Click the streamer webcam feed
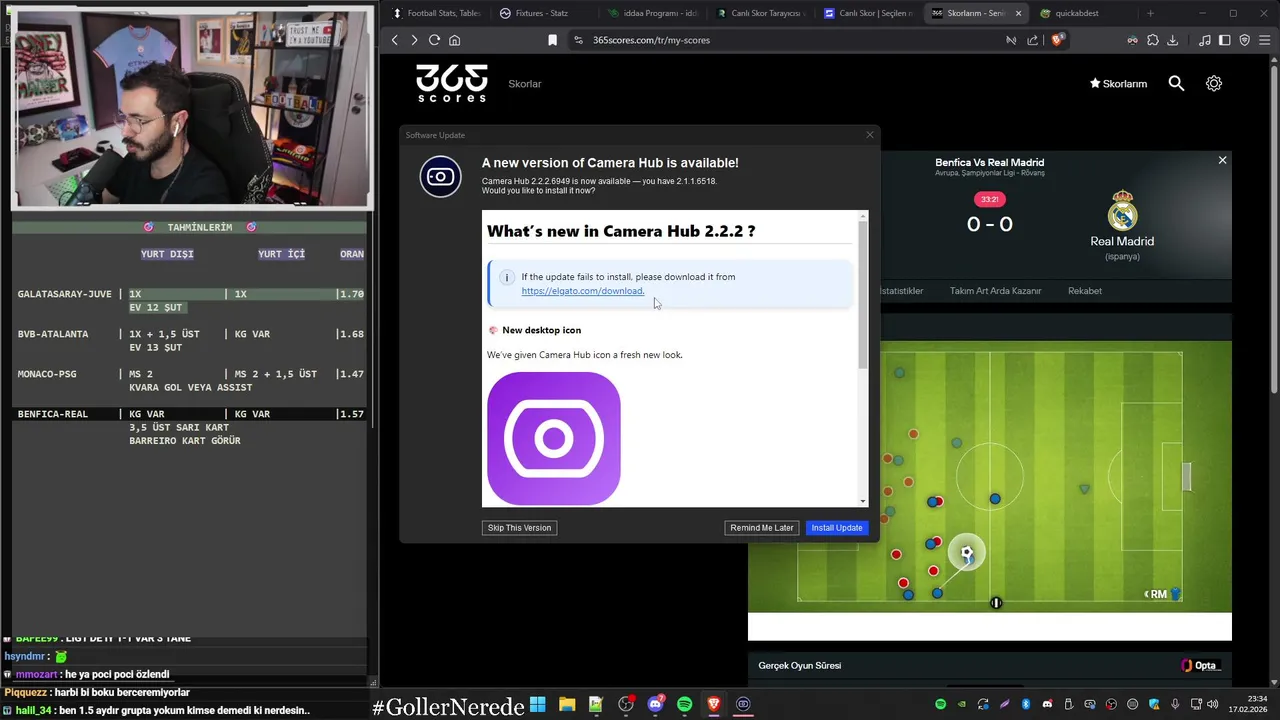1280x720 pixels. click(192, 107)
